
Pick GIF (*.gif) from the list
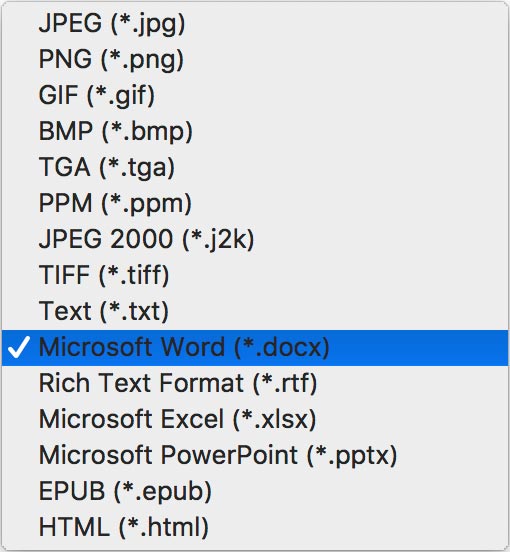(x=255, y=95)
